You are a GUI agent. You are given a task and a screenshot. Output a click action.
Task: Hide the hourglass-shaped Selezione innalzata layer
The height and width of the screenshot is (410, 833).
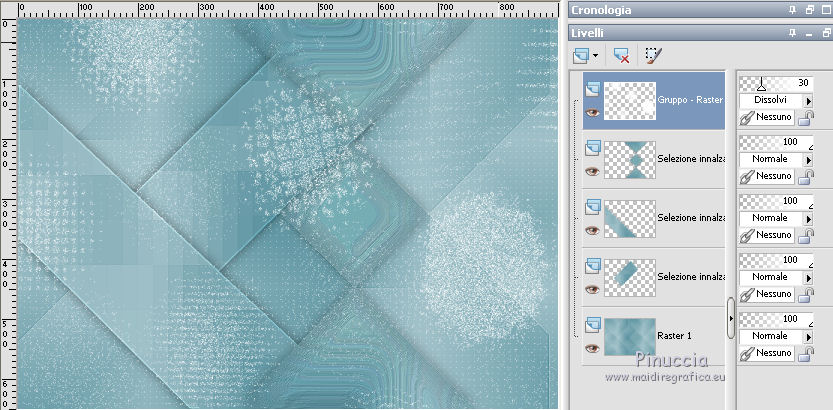[592, 172]
